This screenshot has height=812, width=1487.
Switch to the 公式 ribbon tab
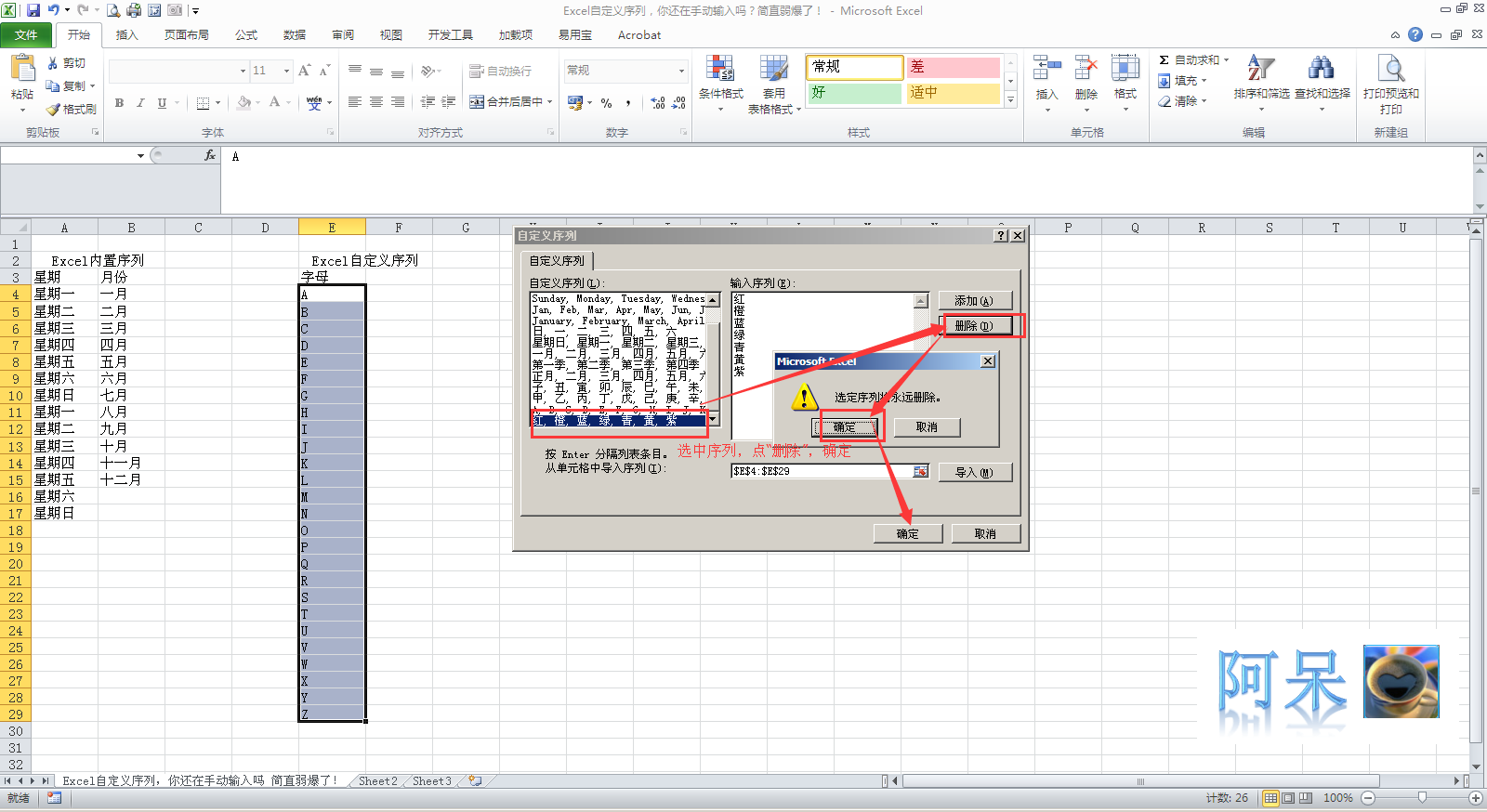click(246, 34)
